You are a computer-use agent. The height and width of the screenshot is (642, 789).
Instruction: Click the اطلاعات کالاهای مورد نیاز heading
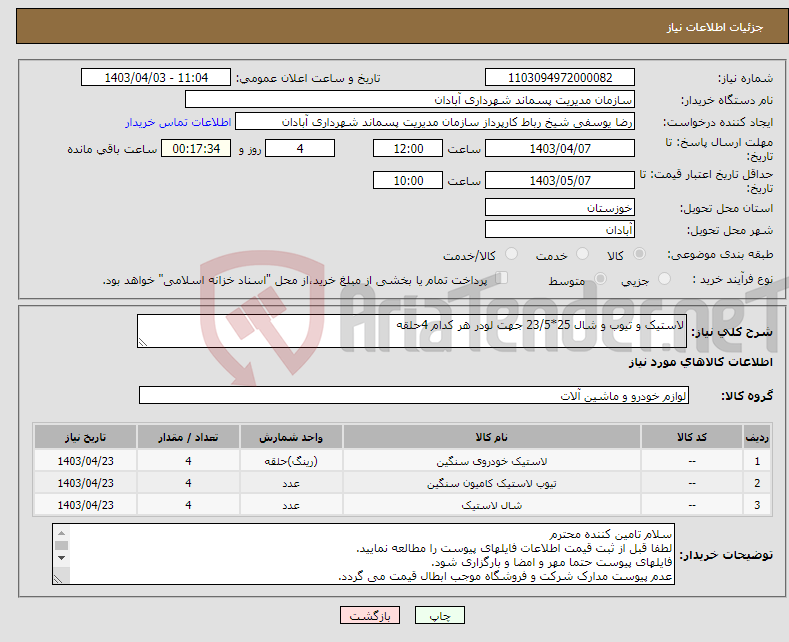(700, 362)
